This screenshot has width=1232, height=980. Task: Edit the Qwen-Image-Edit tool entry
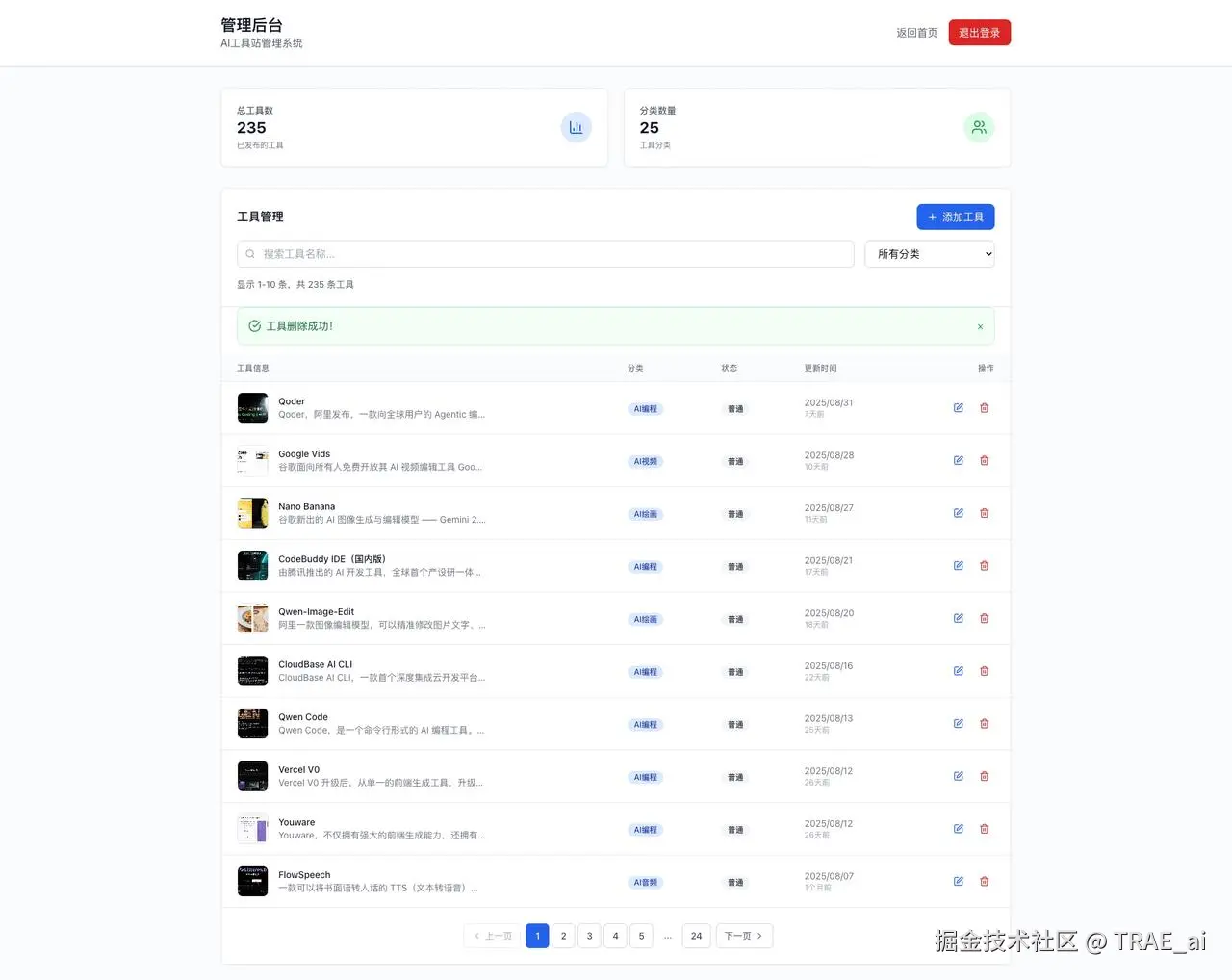point(959,618)
